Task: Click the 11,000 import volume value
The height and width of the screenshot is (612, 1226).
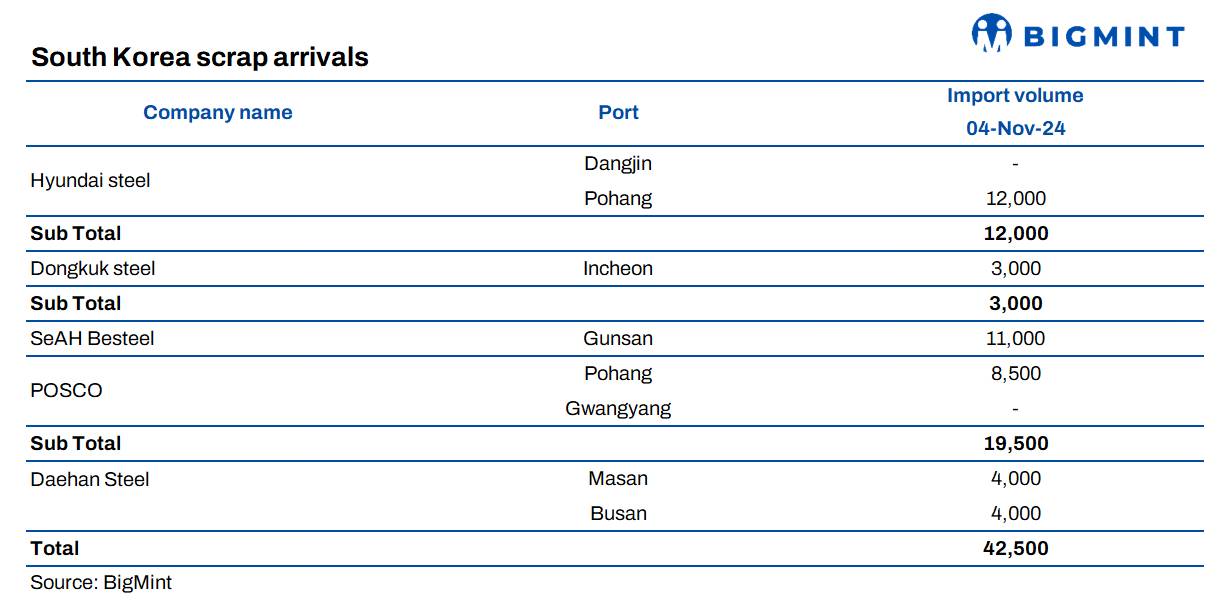Action: (x=1015, y=338)
